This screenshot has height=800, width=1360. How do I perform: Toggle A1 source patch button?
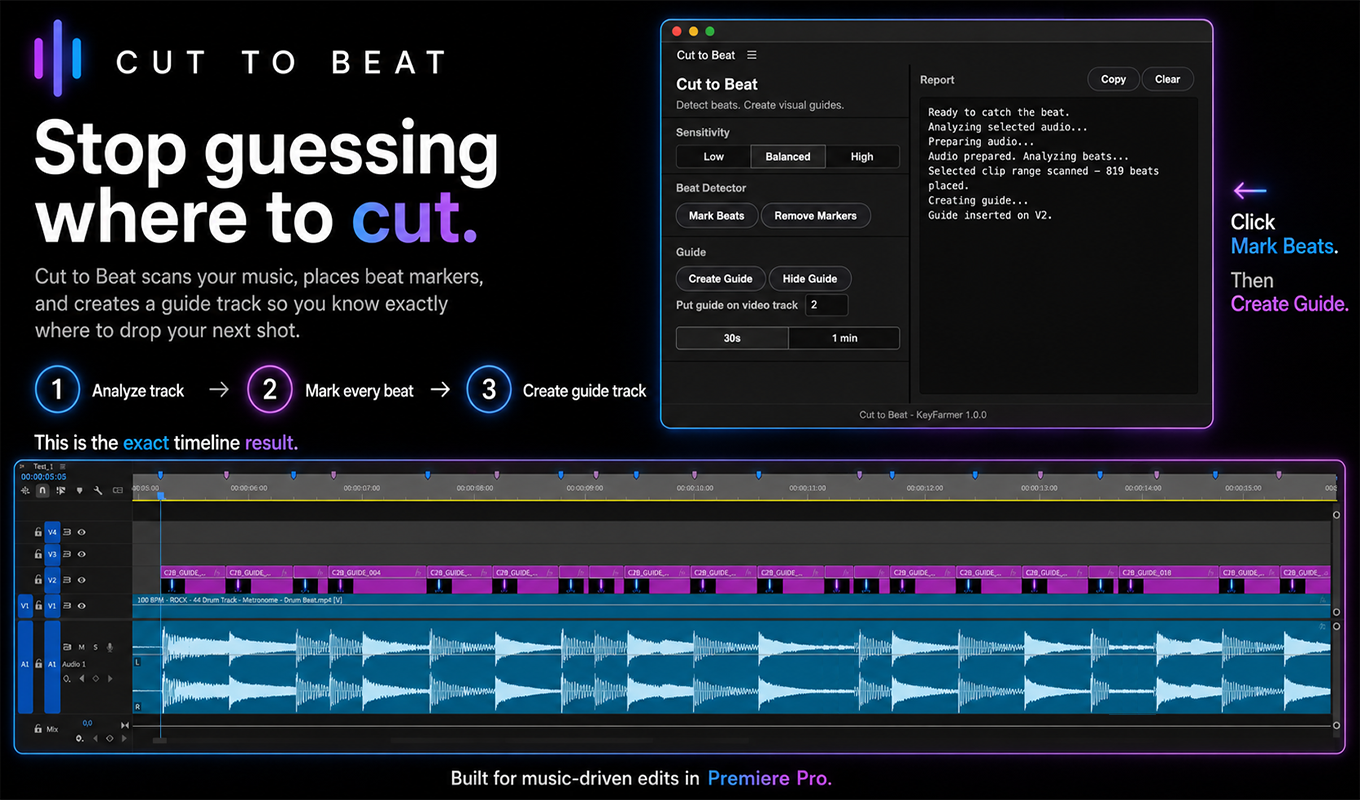25,664
